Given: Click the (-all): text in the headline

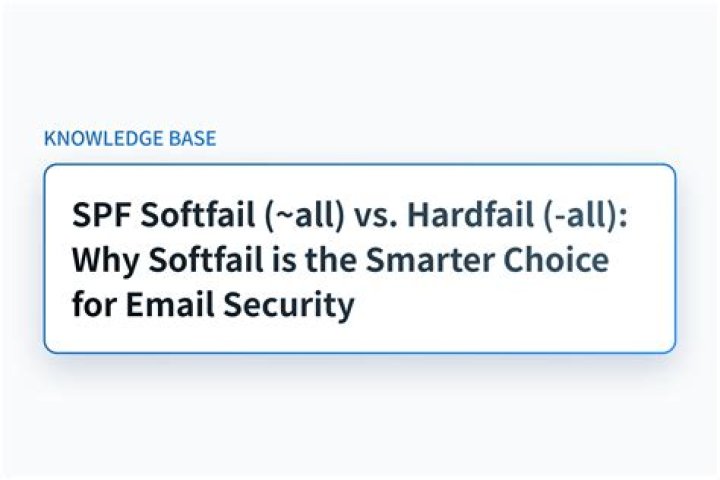Looking at the screenshot, I should [x=585, y=215].
